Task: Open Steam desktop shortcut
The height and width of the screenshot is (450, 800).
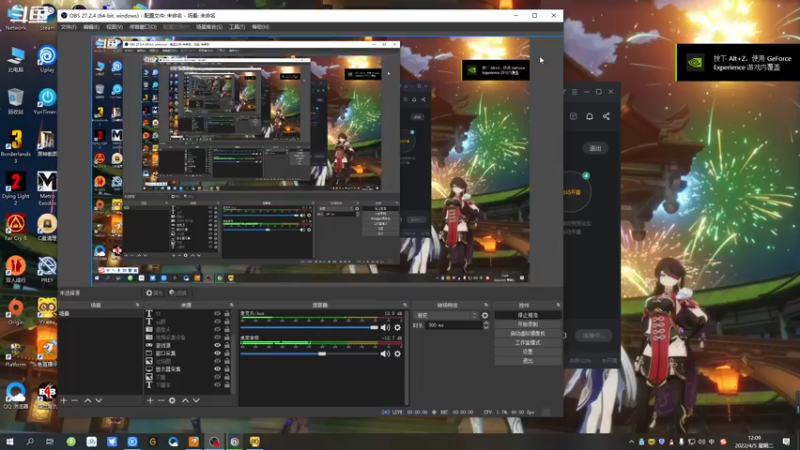Action: [x=47, y=17]
